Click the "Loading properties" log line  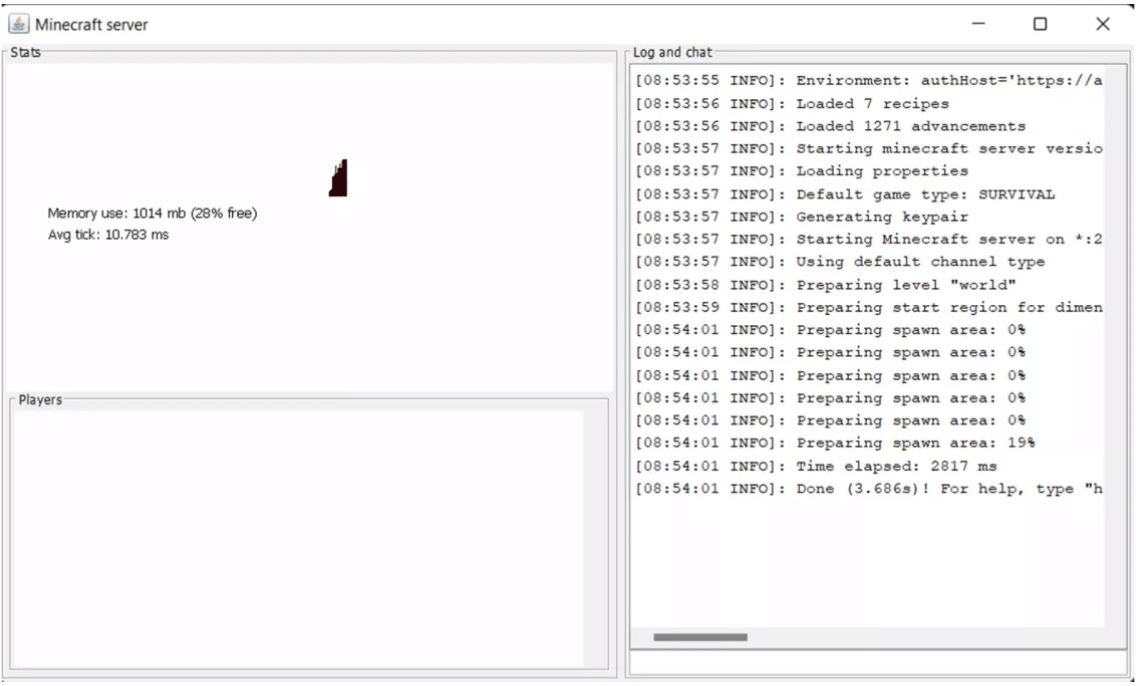coord(802,171)
